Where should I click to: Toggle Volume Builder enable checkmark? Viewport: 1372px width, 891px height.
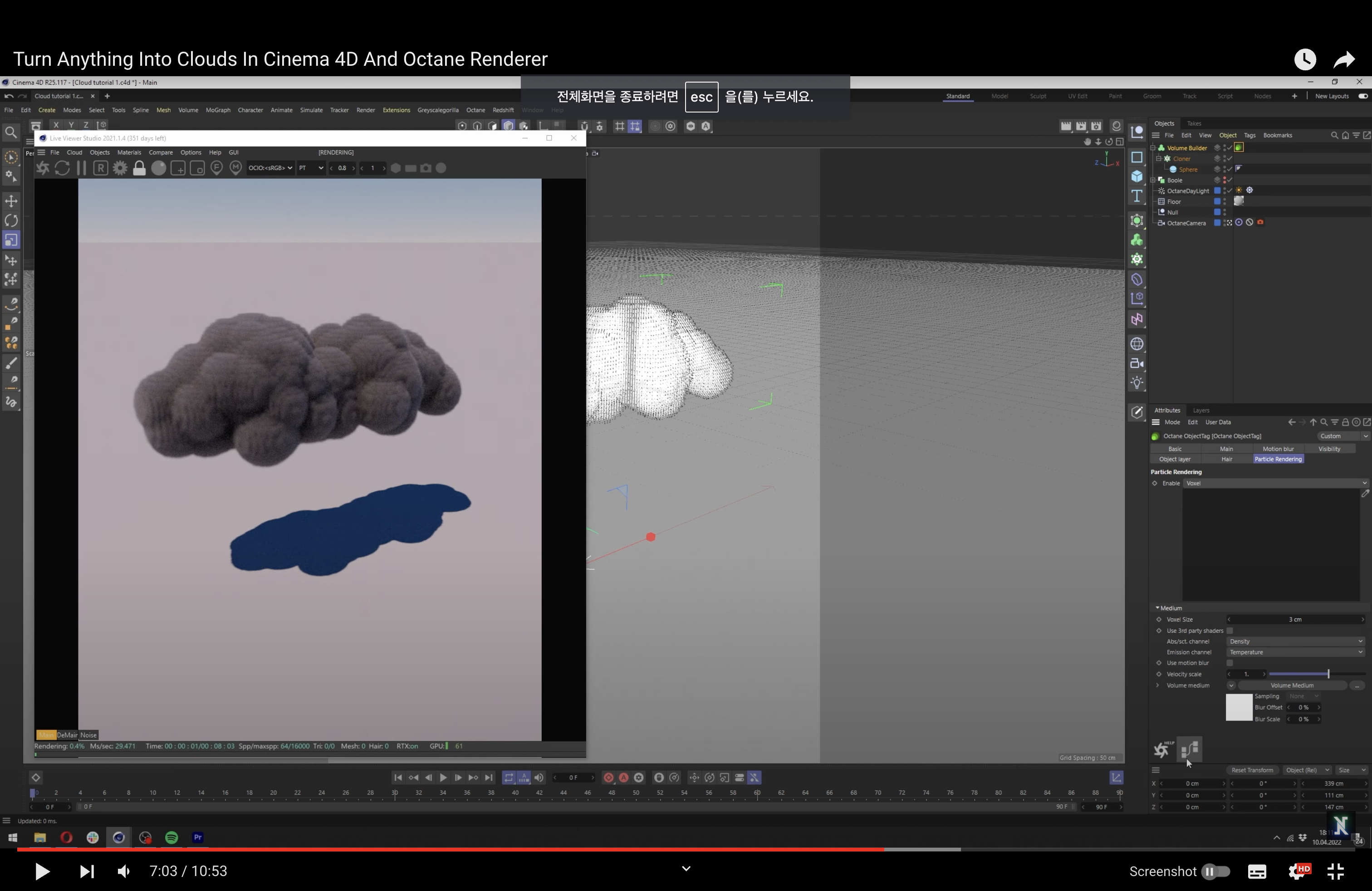coord(1229,148)
